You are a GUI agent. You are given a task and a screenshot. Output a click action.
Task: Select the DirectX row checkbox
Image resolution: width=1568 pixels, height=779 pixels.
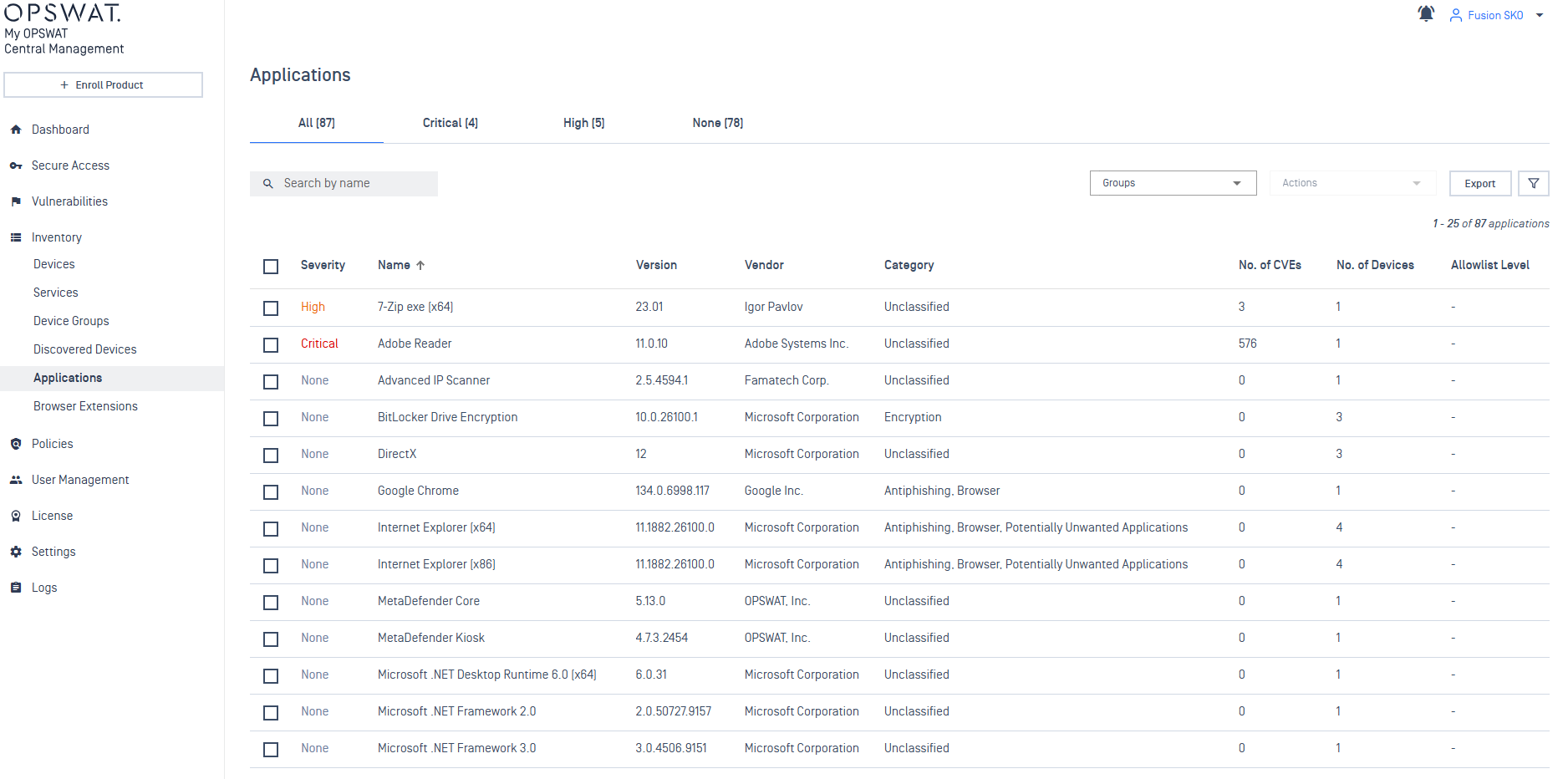[x=271, y=456]
